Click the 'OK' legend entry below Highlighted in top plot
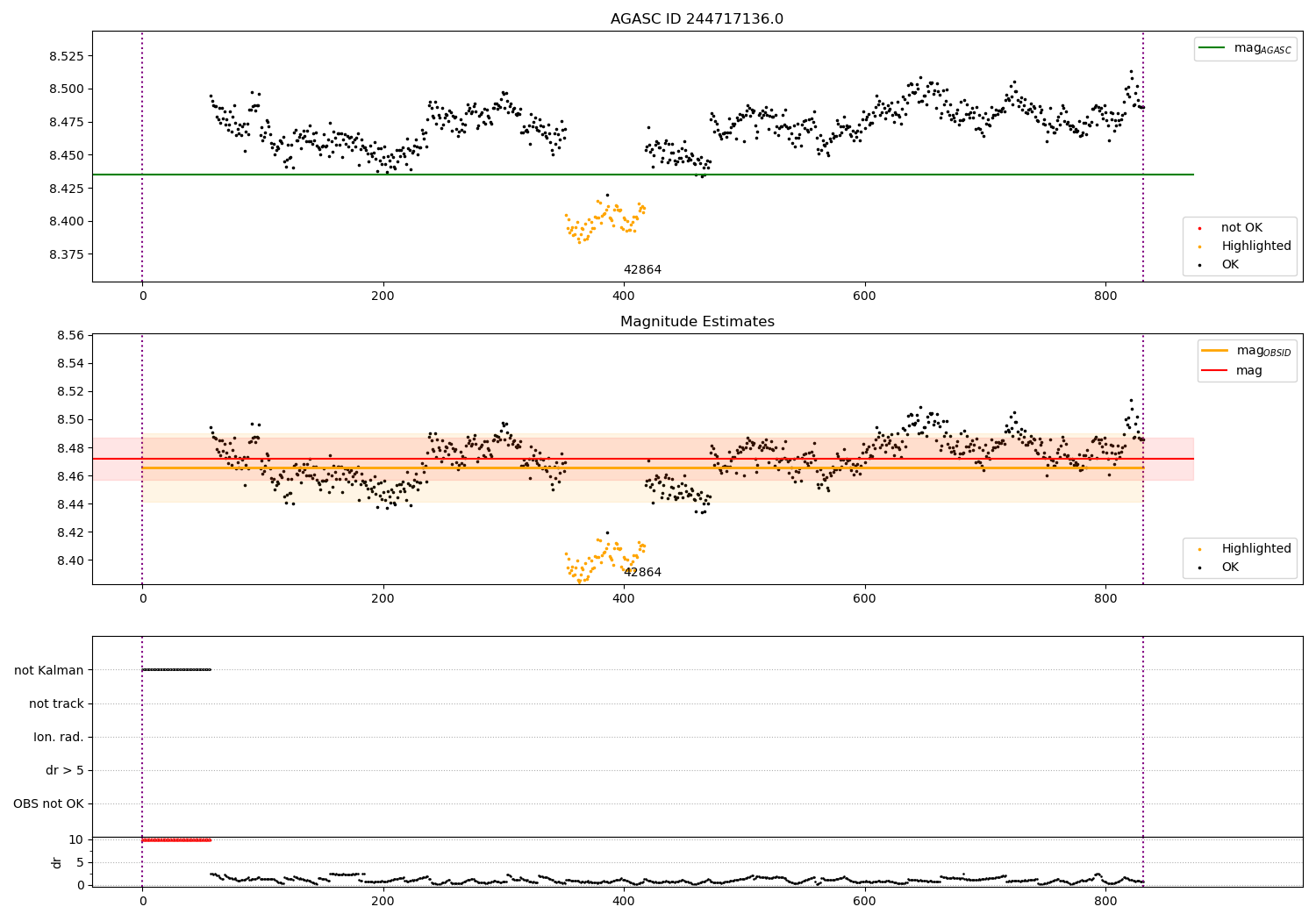 tap(1230, 265)
